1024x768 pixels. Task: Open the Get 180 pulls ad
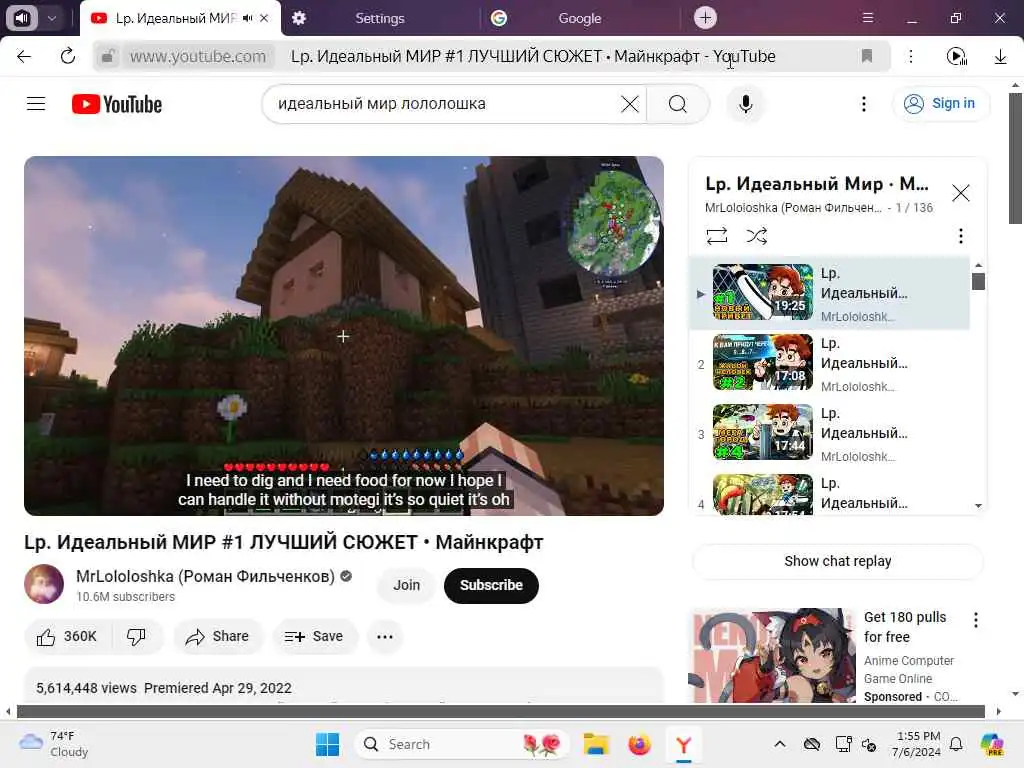pyautogui.click(x=904, y=627)
